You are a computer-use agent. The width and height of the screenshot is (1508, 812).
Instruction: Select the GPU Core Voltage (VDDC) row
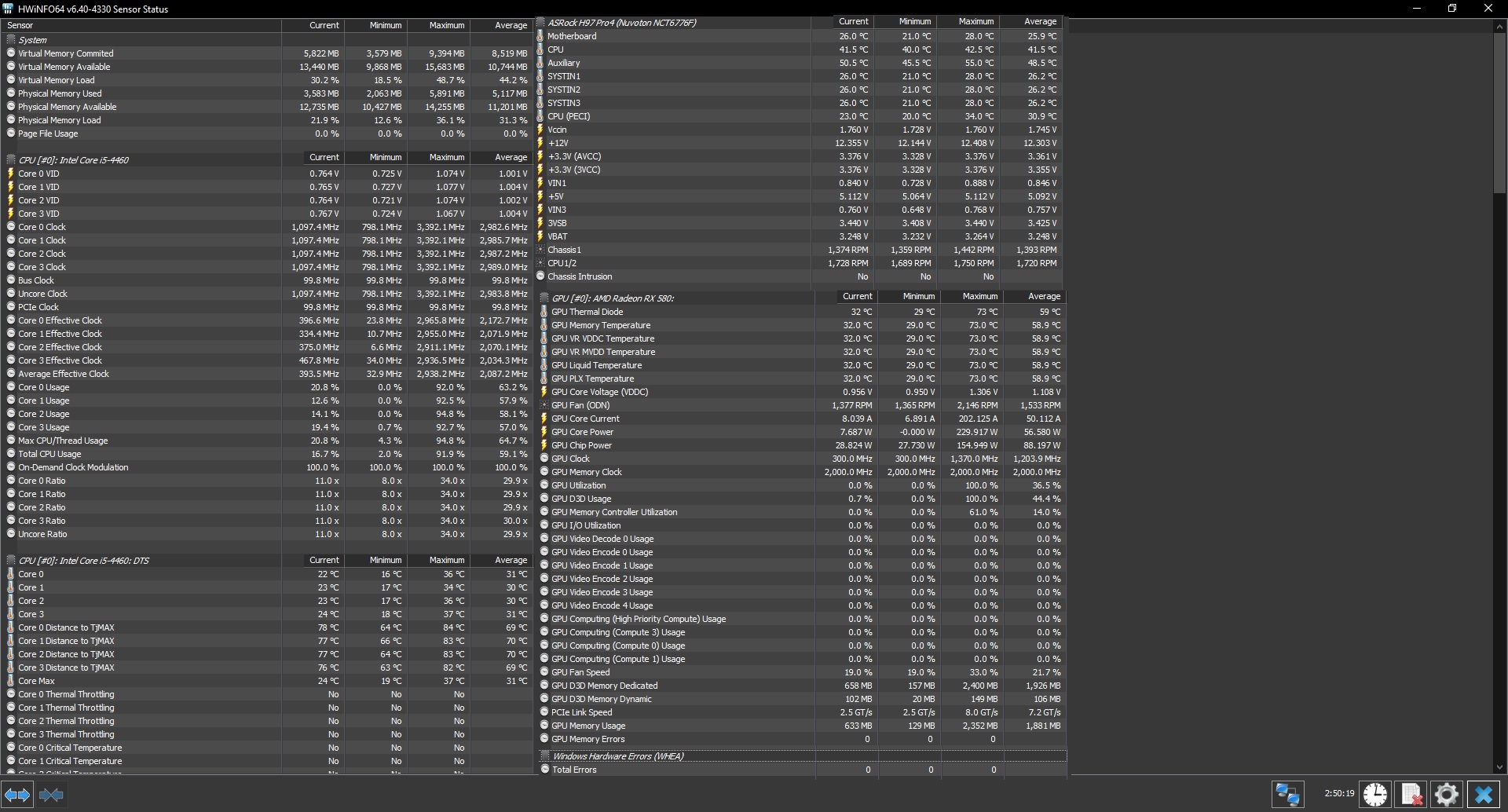803,392
